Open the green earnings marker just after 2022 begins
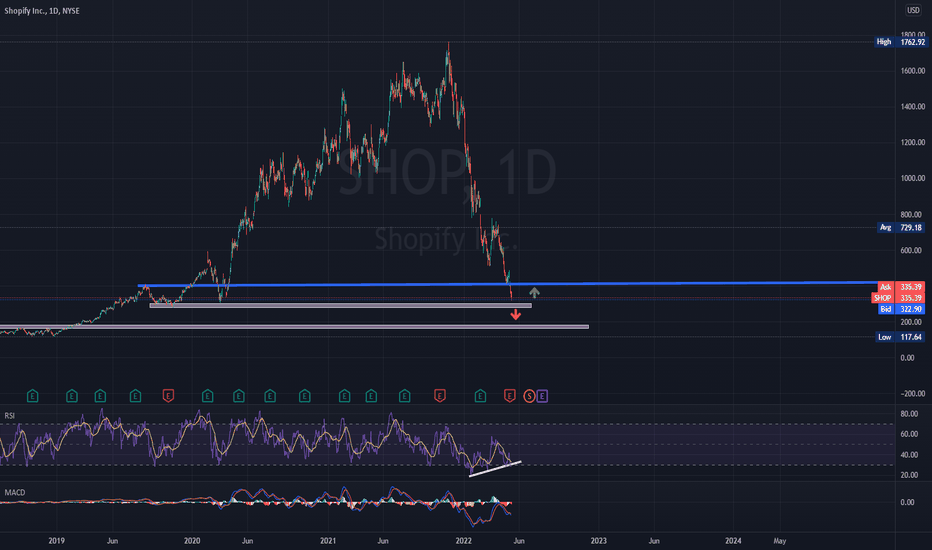The image size is (932, 550). click(x=480, y=396)
